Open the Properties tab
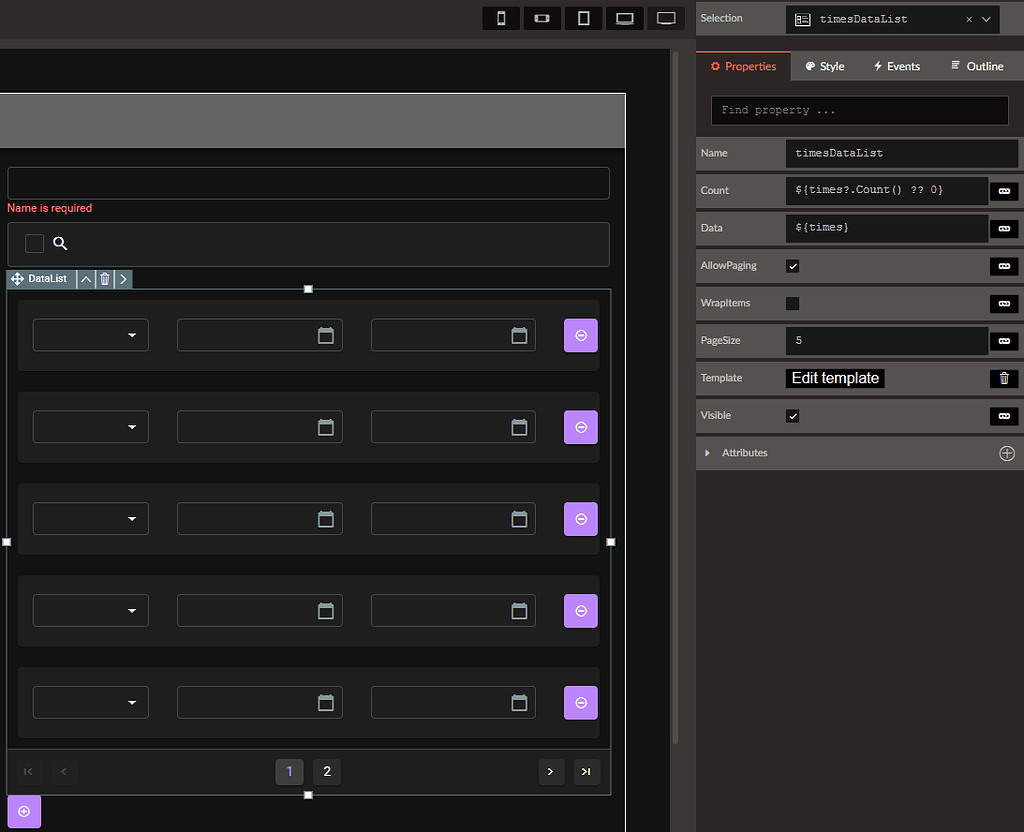This screenshot has height=832, width=1024. tap(743, 66)
